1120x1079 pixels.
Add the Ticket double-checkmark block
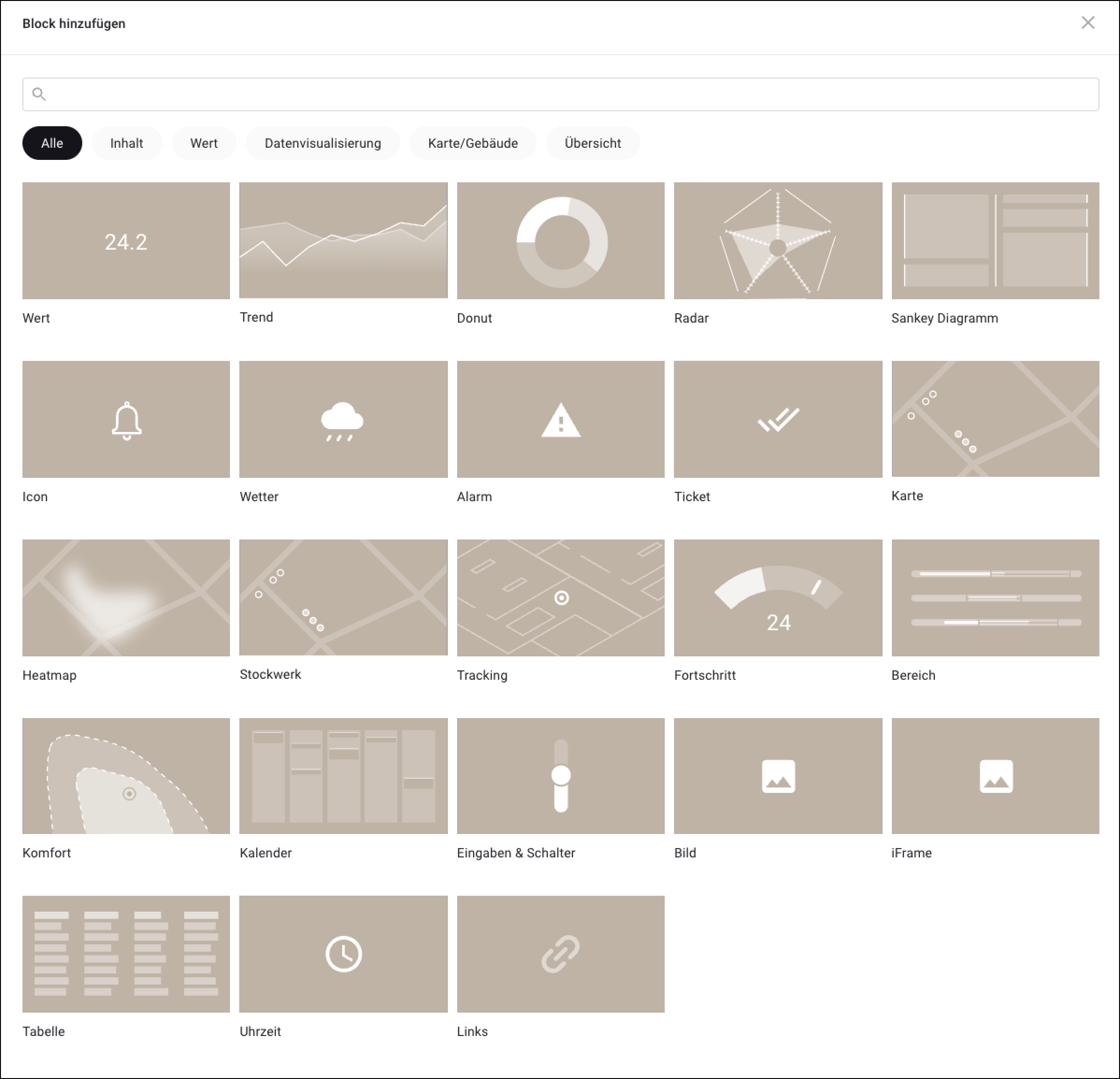tap(778, 419)
